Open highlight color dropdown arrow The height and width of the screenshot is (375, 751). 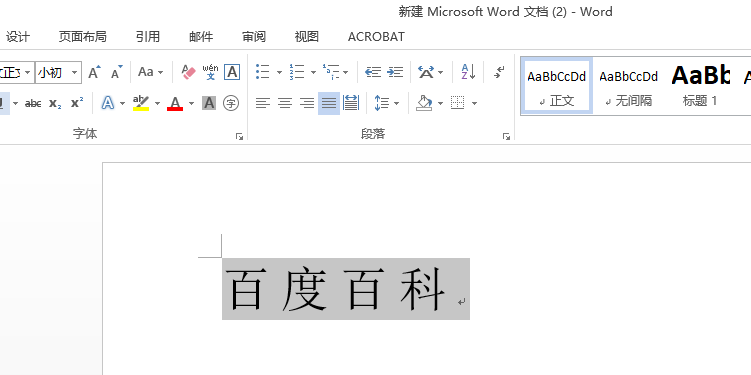click(x=157, y=103)
